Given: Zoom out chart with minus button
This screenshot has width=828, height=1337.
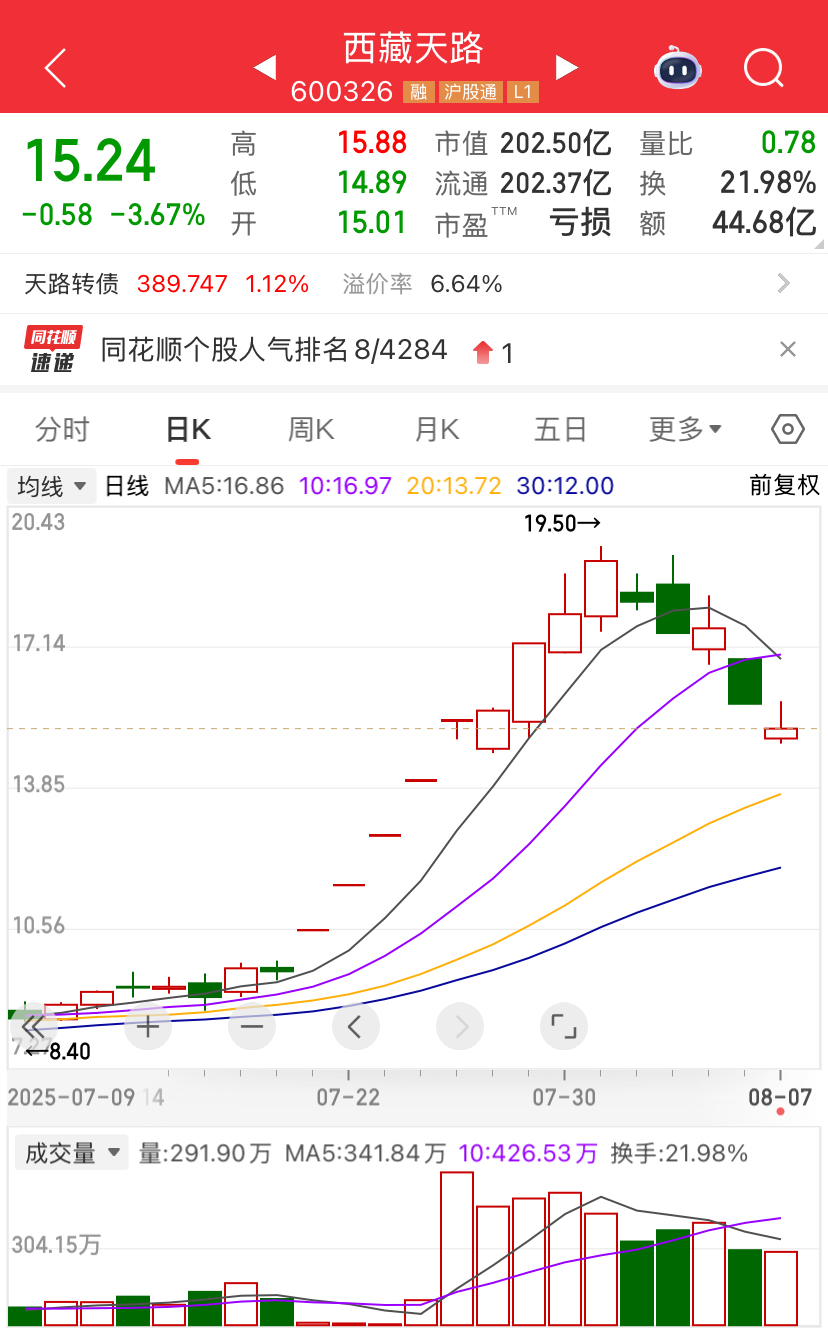Looking at the screenshot, I should [x=252, y=1026].
